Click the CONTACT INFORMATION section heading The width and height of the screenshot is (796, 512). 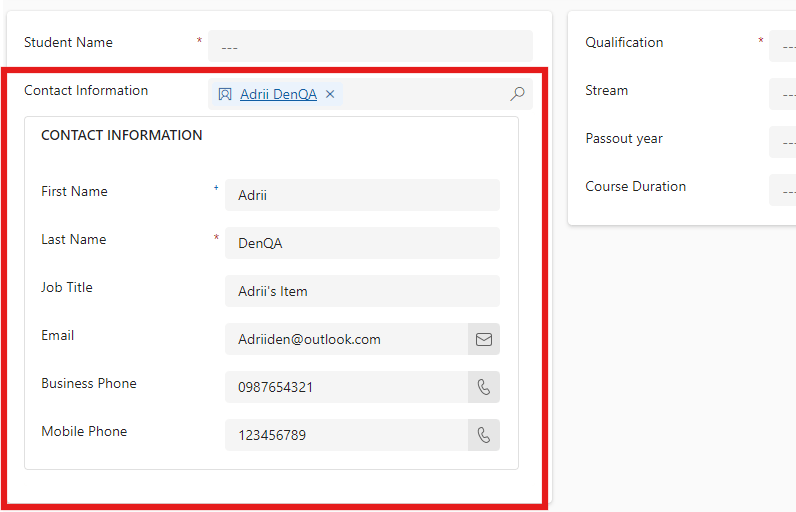click(121, 135)
